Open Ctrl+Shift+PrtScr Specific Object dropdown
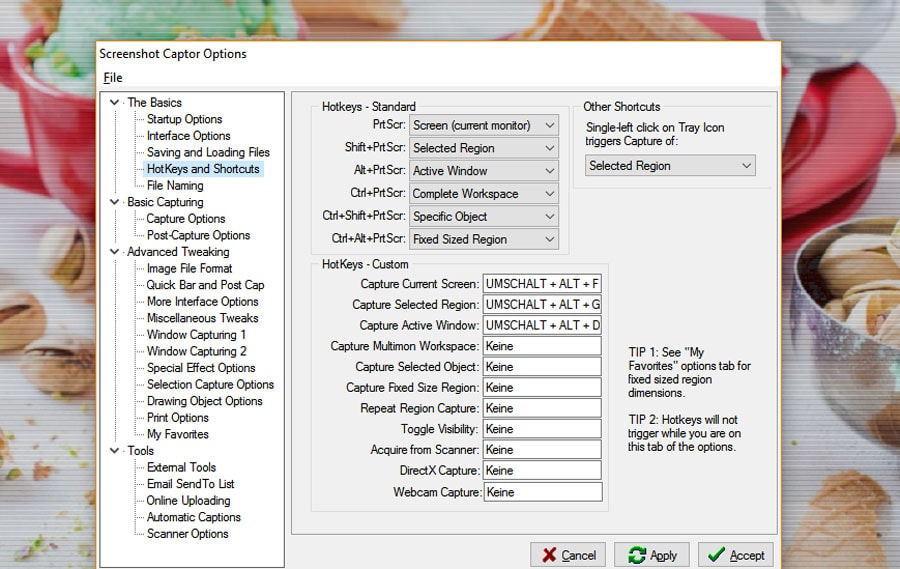This screenshot has height=569, width=900. tap(483, 216)
